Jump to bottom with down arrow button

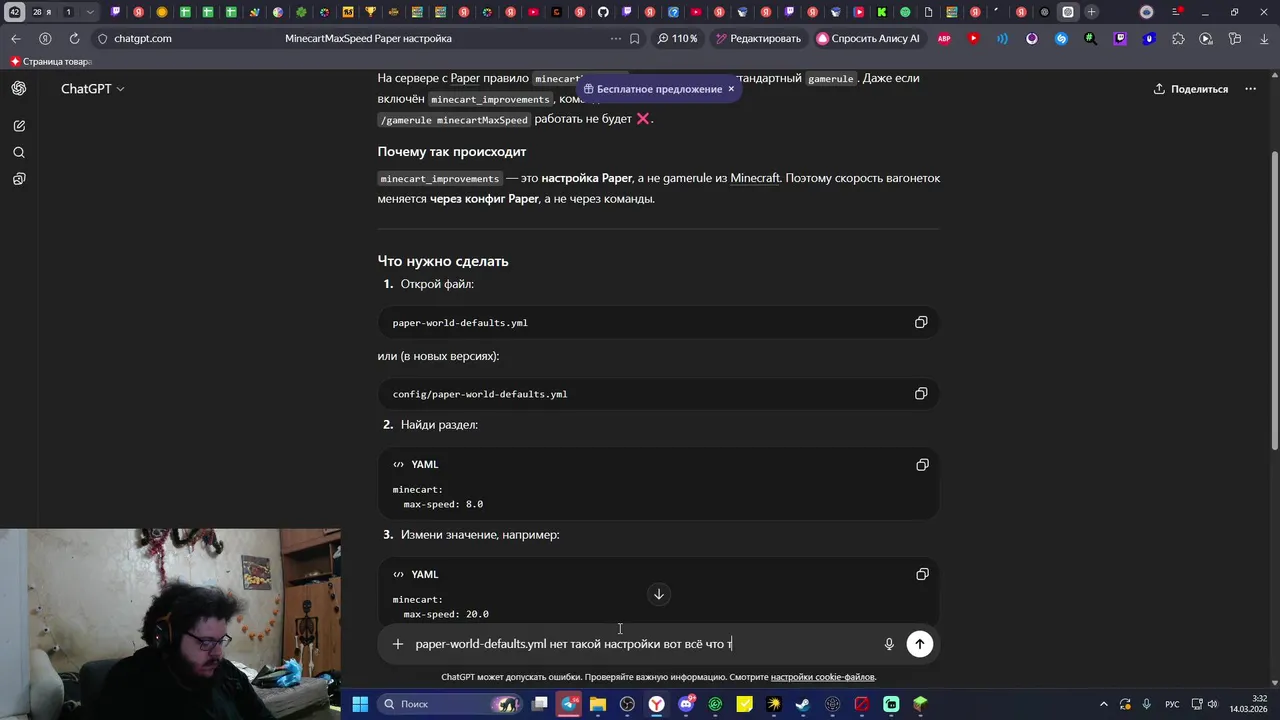(x=659, y=594)
